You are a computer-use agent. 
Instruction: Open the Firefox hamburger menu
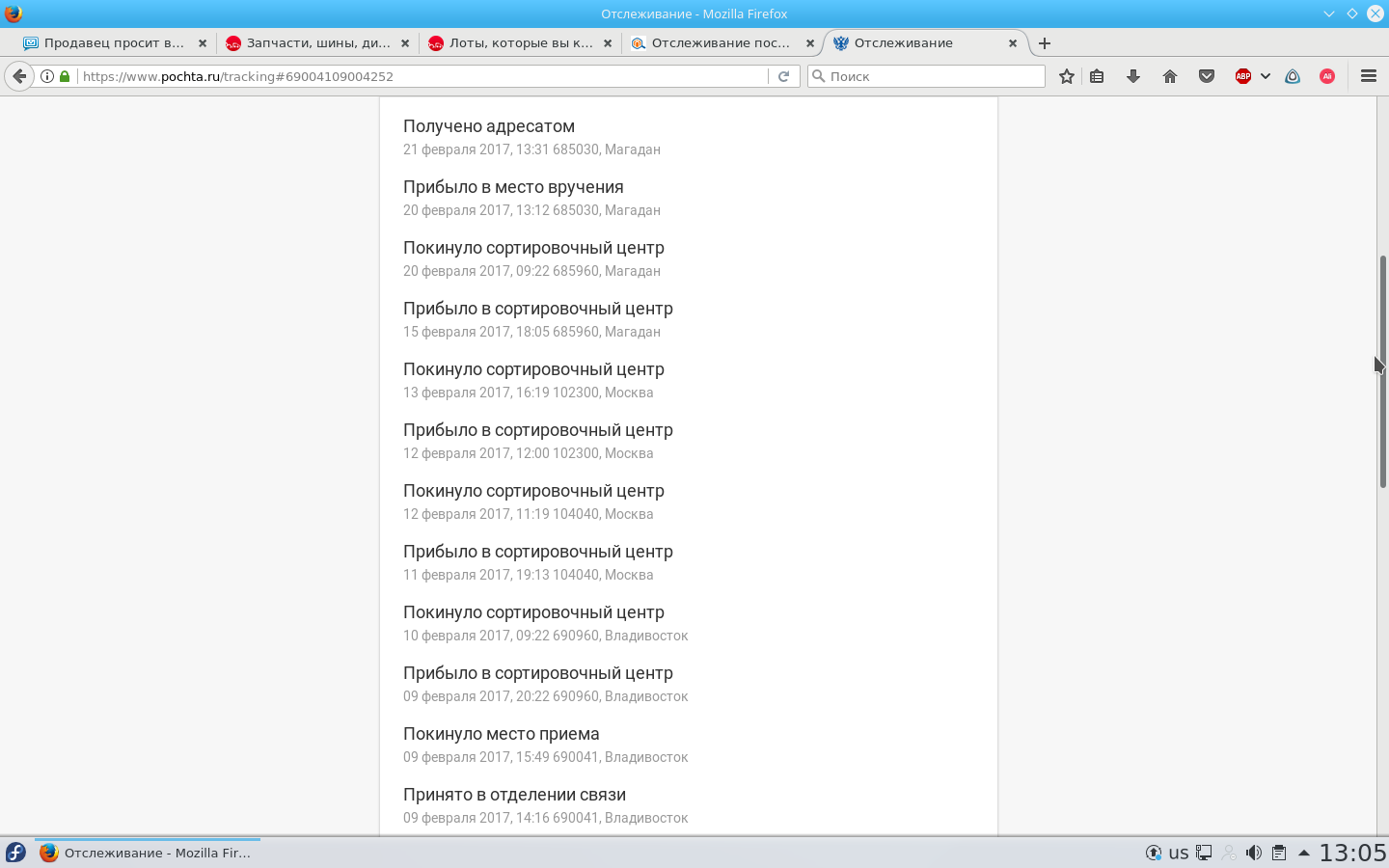1368,76
